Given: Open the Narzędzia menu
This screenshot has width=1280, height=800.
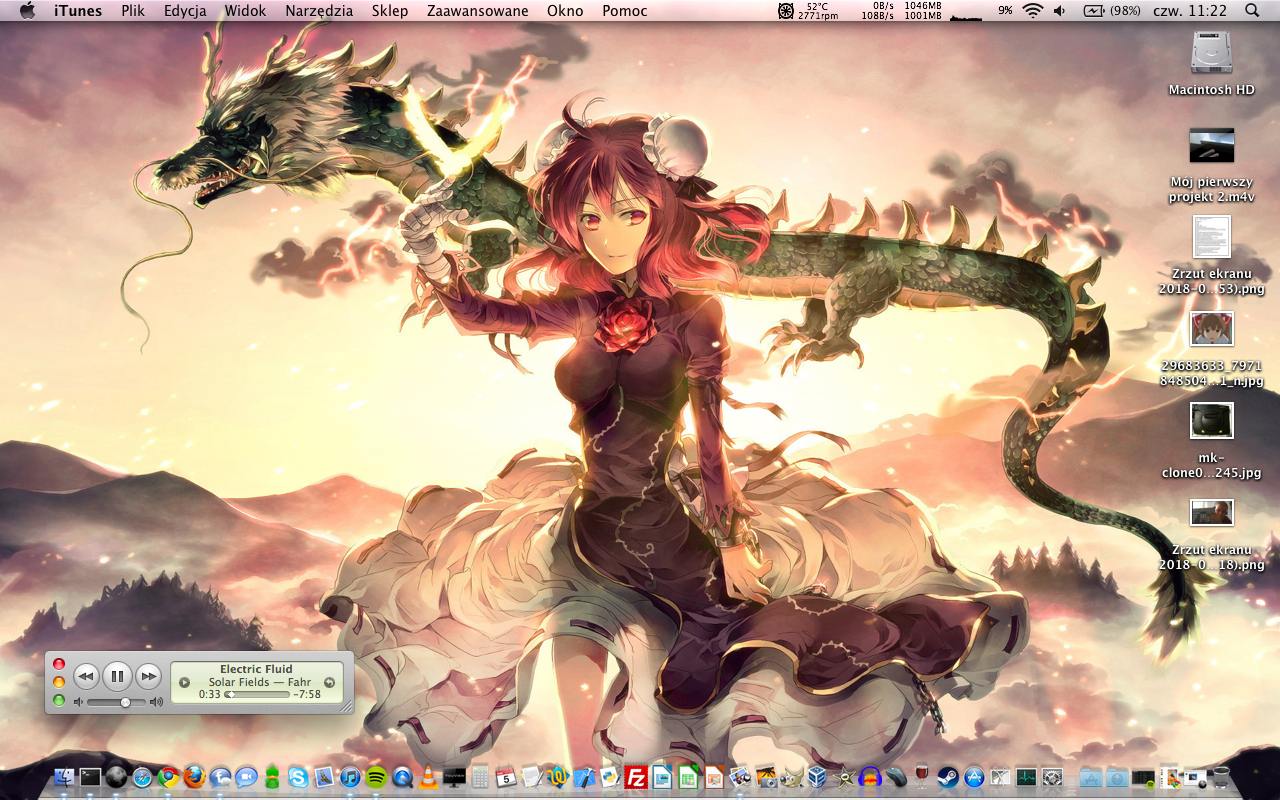Looking at the screenshot, I should point(319,10).
